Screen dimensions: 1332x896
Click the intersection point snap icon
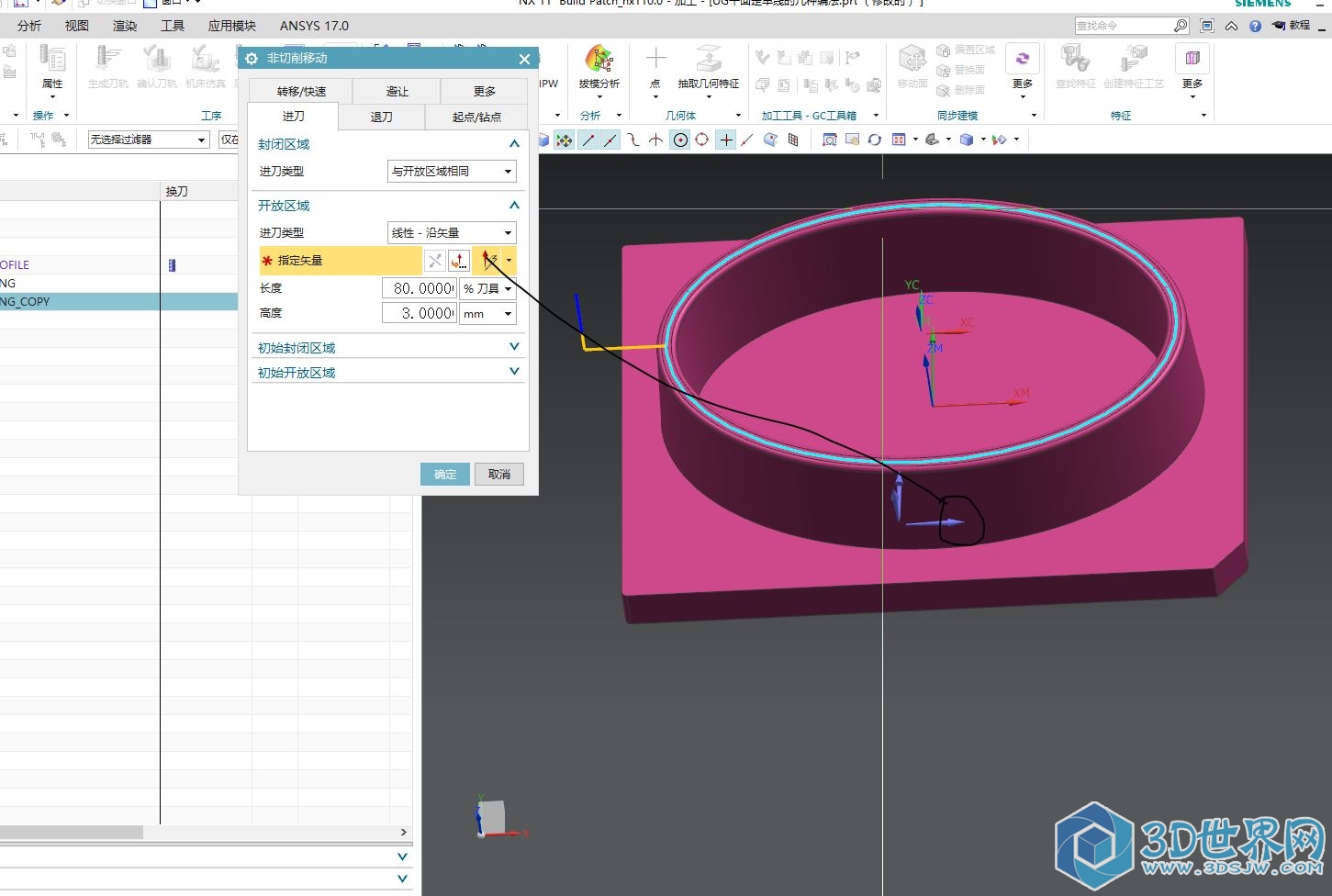[x=655, y=140]
